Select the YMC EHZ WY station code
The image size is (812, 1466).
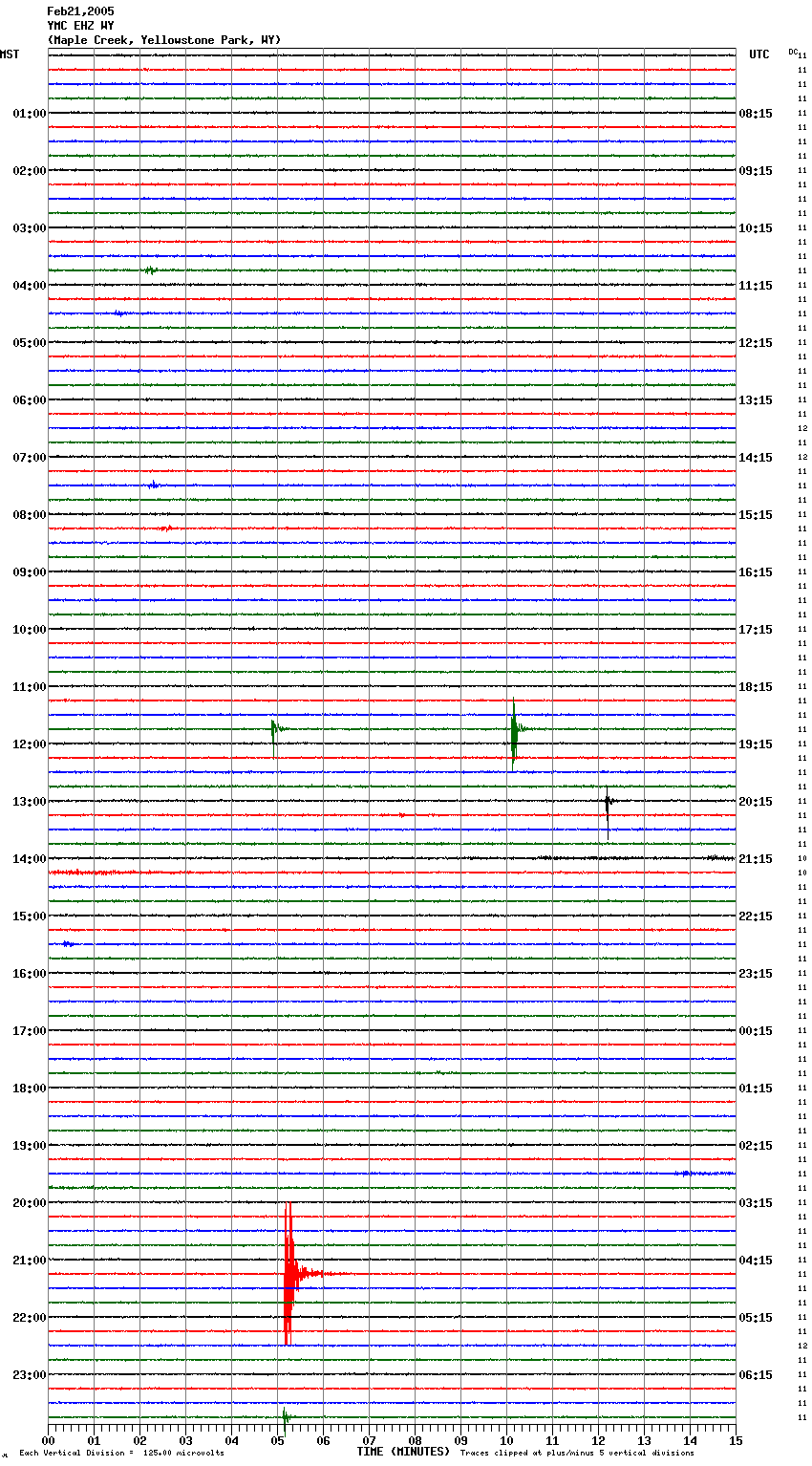point(80,26)
